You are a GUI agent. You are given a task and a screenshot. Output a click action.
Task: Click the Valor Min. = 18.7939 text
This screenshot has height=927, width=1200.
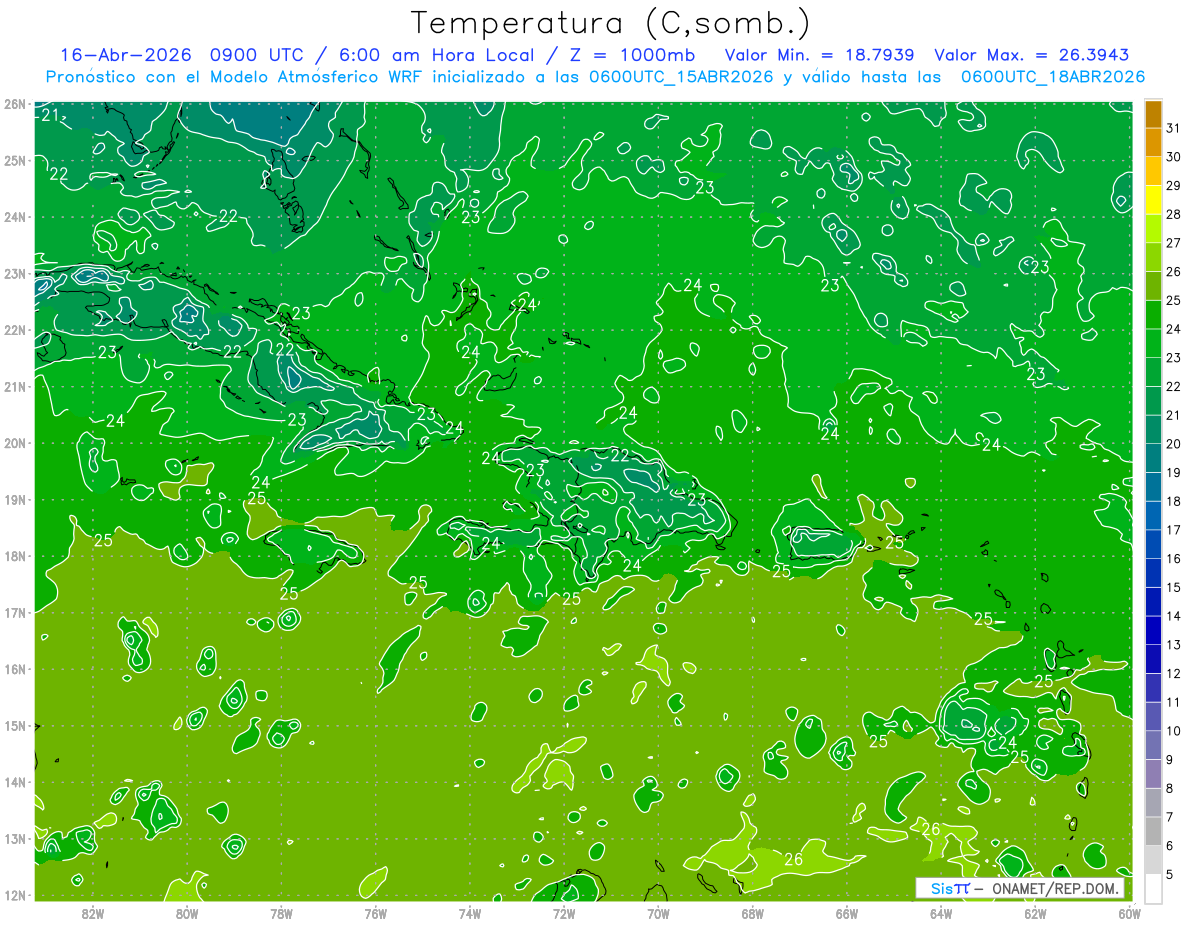click(x=822, y=54)
